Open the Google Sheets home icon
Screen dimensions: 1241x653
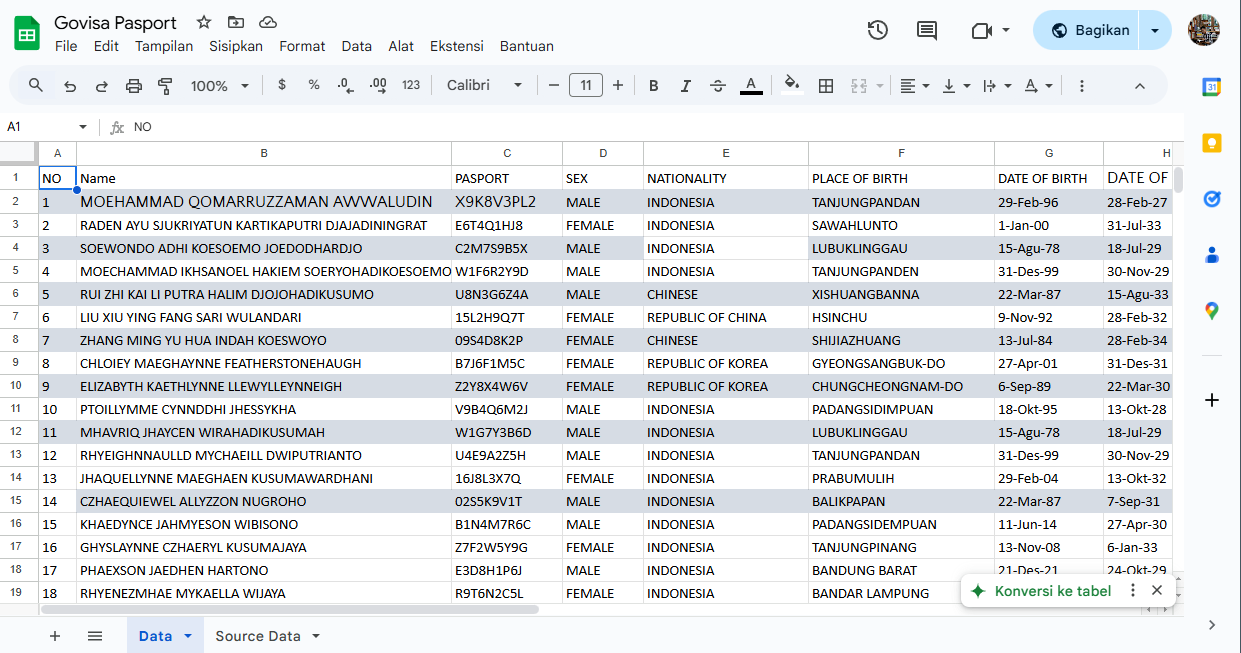[27, 33]
